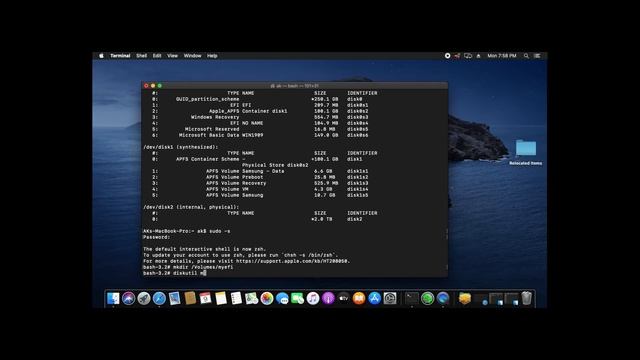Open Books orange icon in Dock
The height and width of the screenshot is (360, 640).
[359, 298]
